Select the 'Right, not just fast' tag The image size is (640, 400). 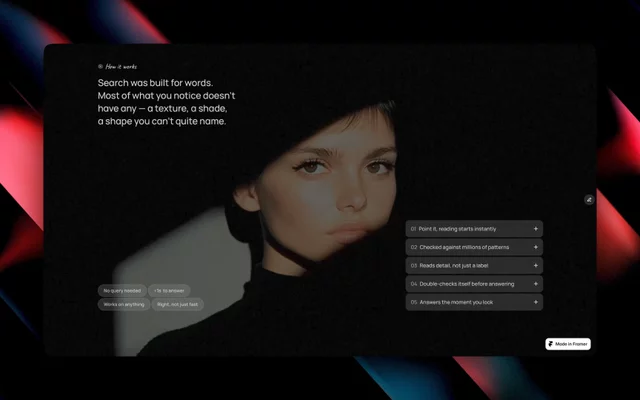(178, 304)
